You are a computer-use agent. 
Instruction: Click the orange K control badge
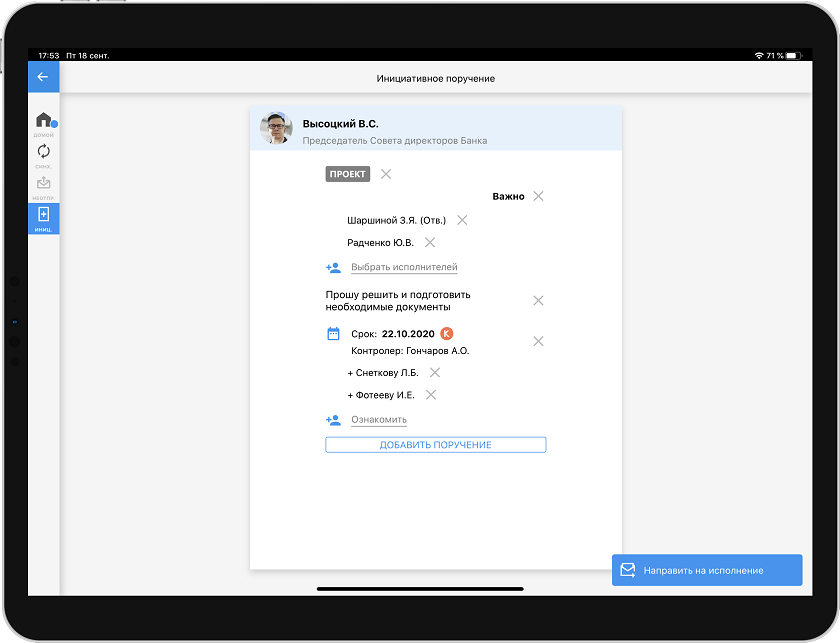coord(447,334)
